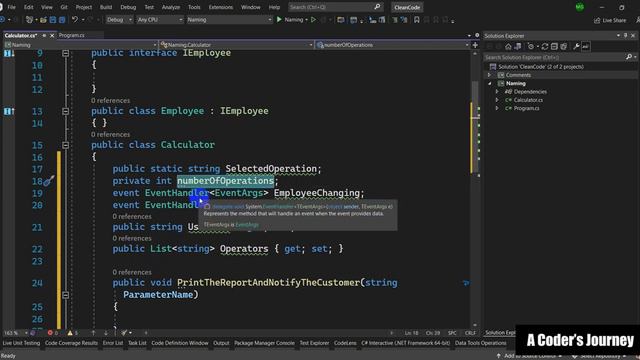Switch to the Program.cs tab
The height and width of the screenshot is (360, 640).
click(x=71, y=36)
